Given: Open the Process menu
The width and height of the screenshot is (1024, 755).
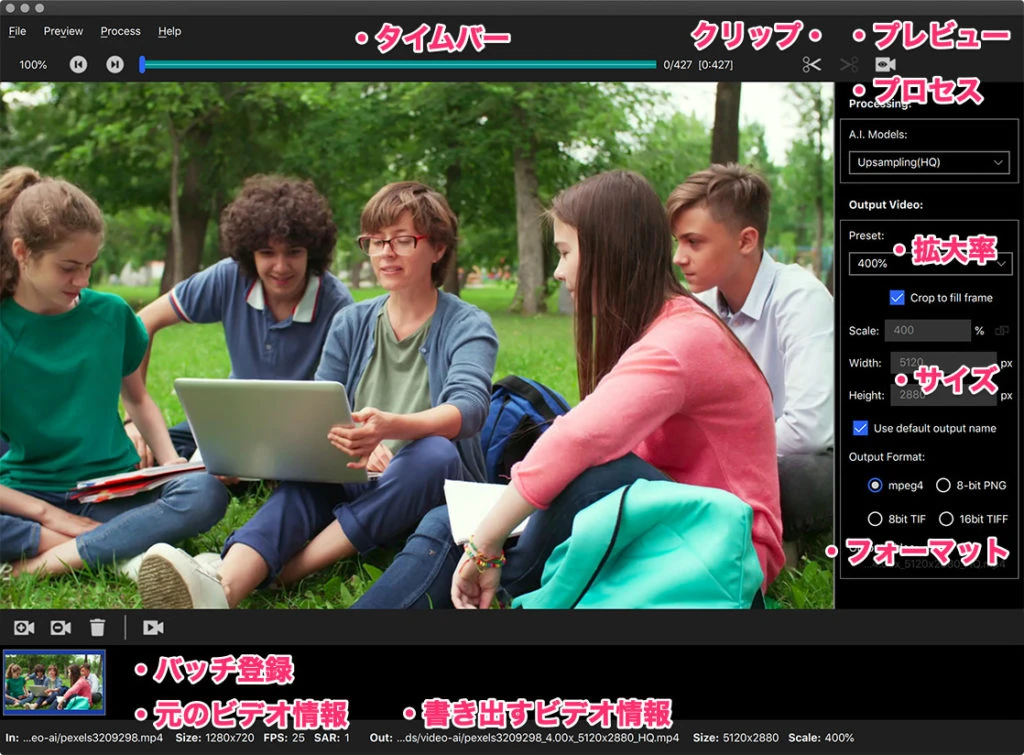Looking at the screenshot, I should [120, 31].
